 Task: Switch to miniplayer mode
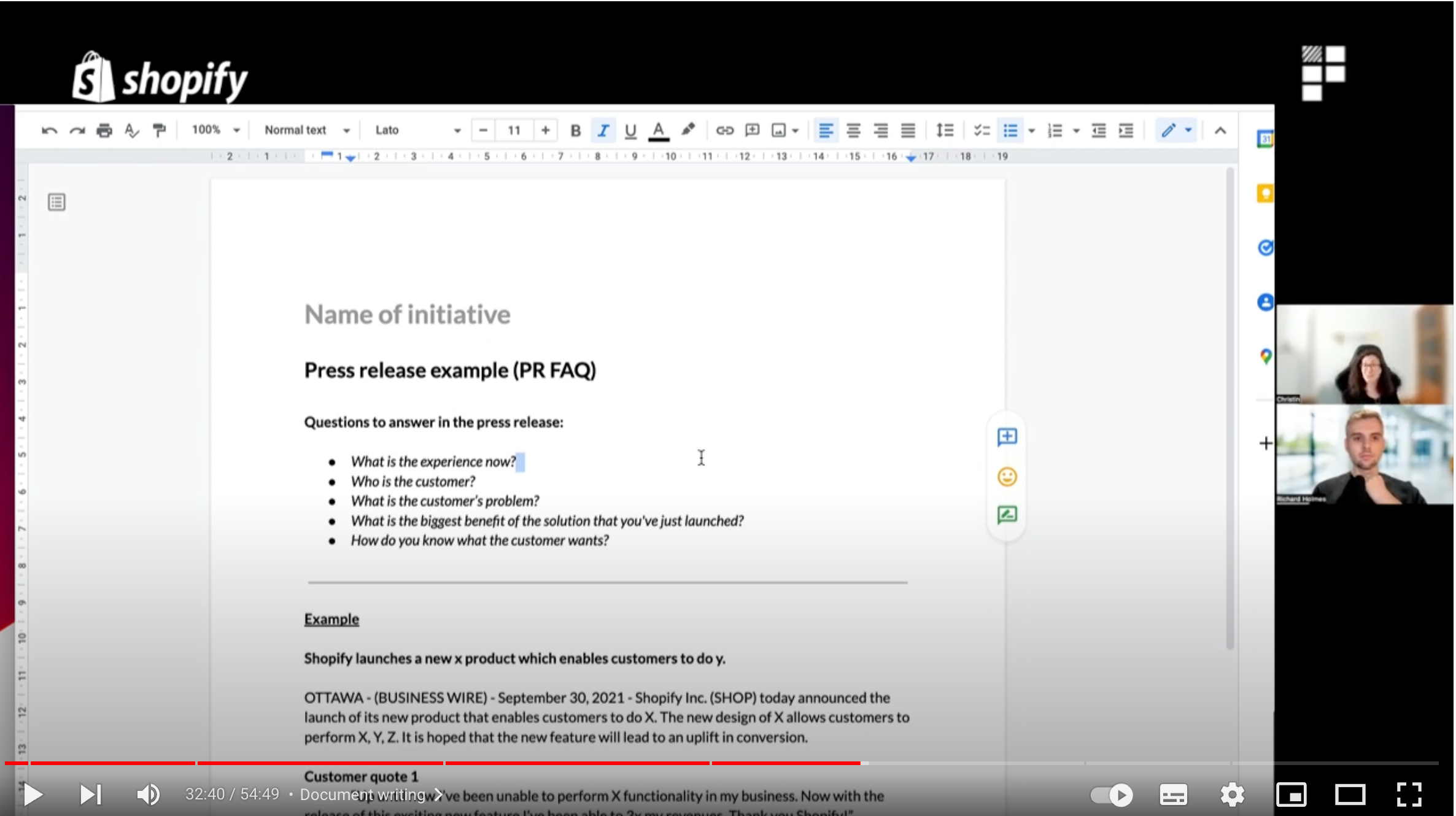tap(1291, 795)
